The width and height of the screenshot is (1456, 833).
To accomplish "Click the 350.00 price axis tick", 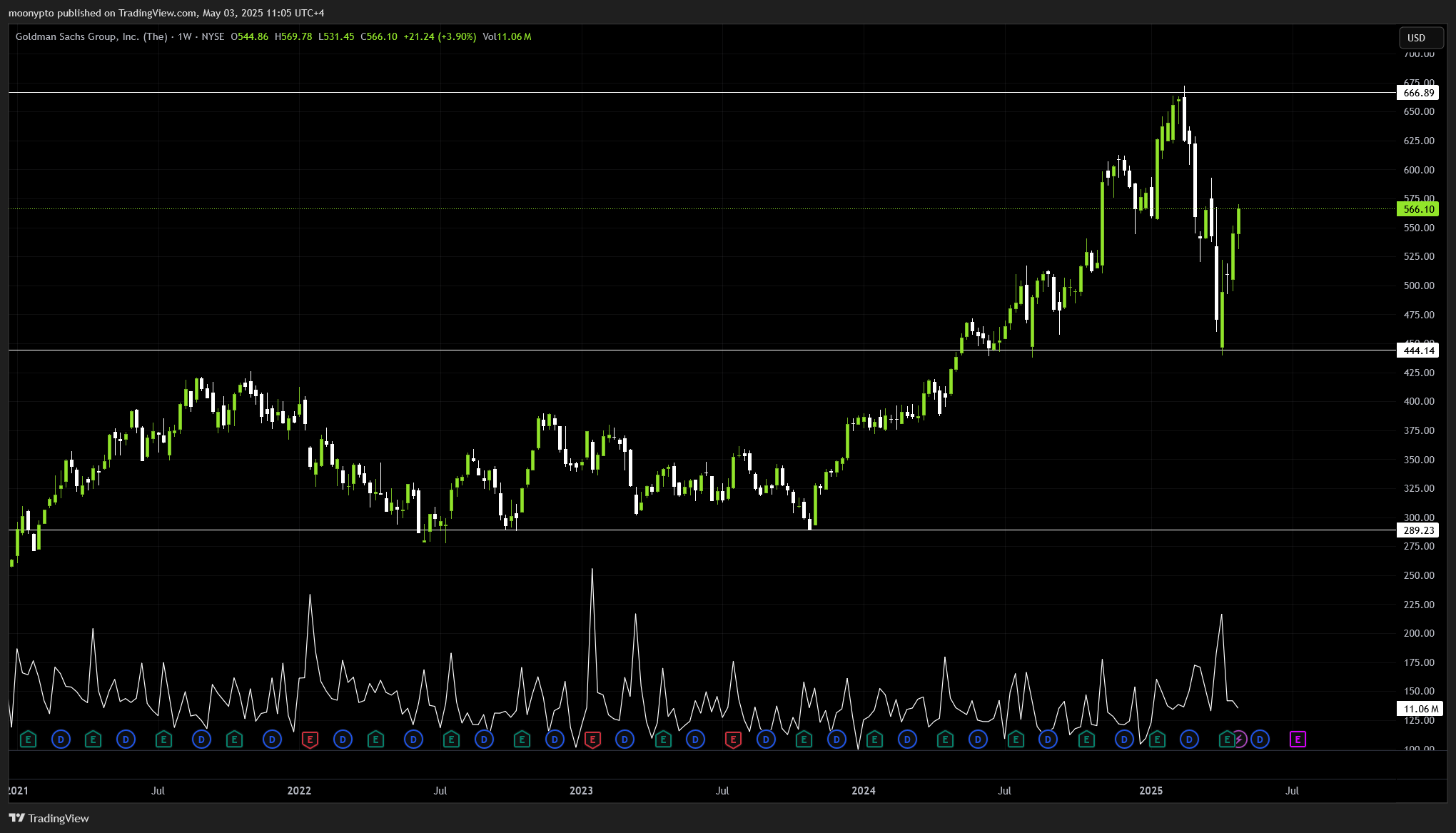I will [1419, 460].
